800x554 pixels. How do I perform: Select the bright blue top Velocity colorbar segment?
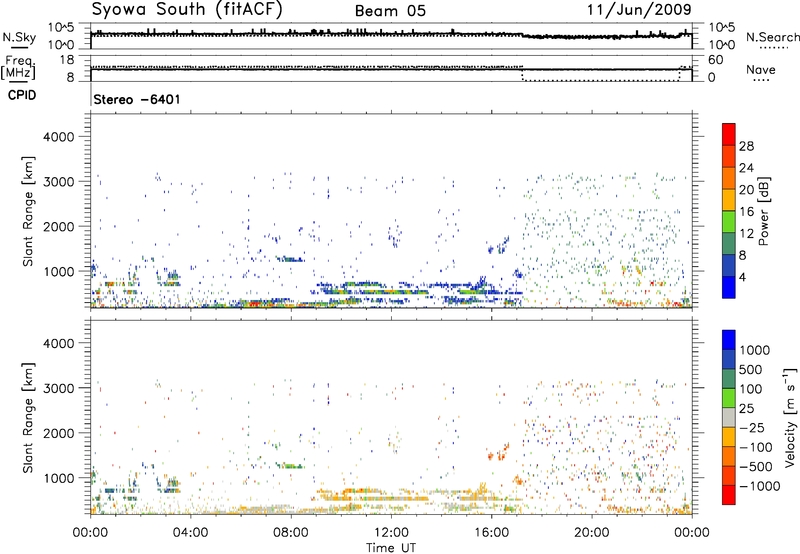tap(729, 340)
